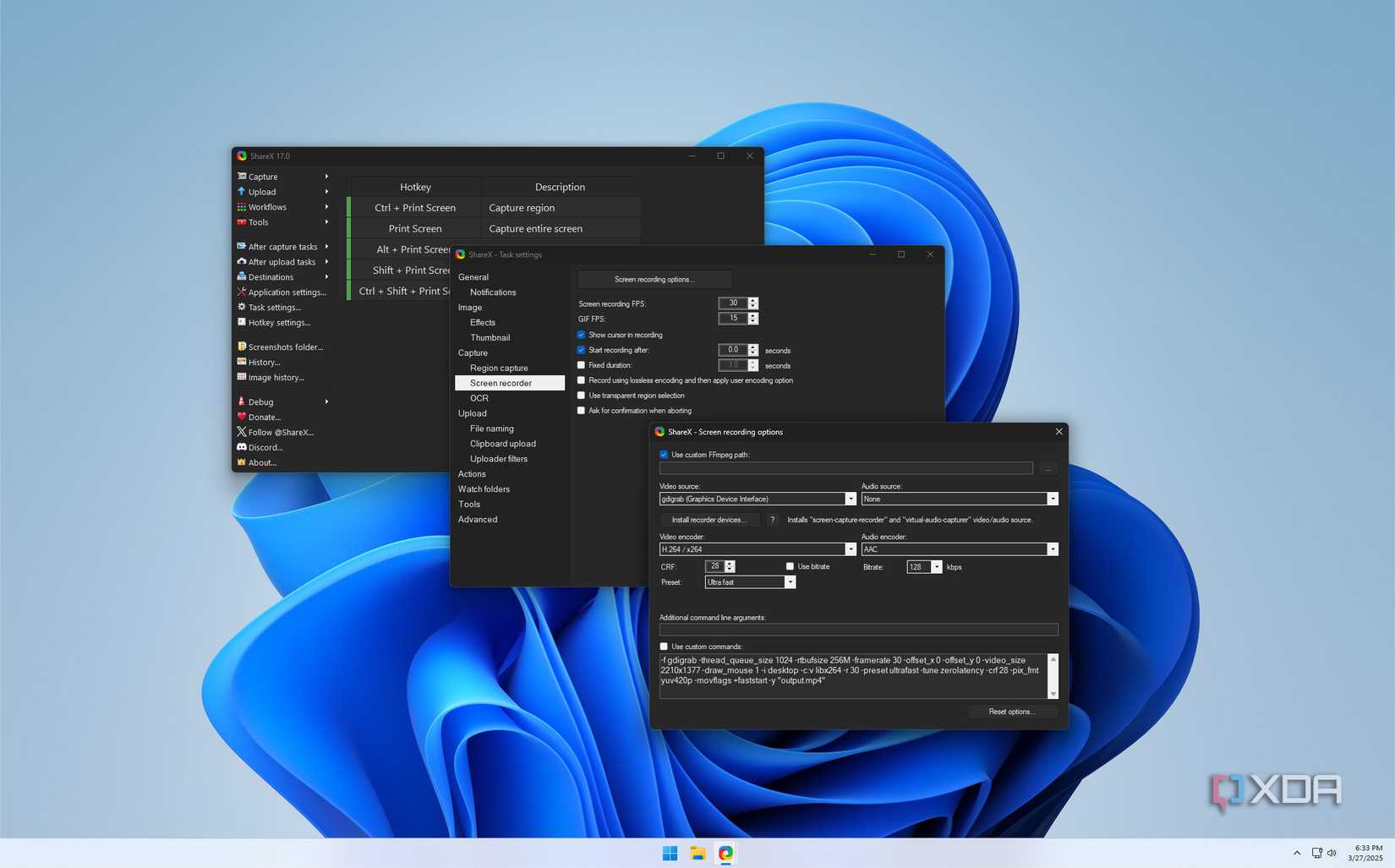Check Use bitrate for video encoding
The image size is (1395, 868).
tap(790, 566)
